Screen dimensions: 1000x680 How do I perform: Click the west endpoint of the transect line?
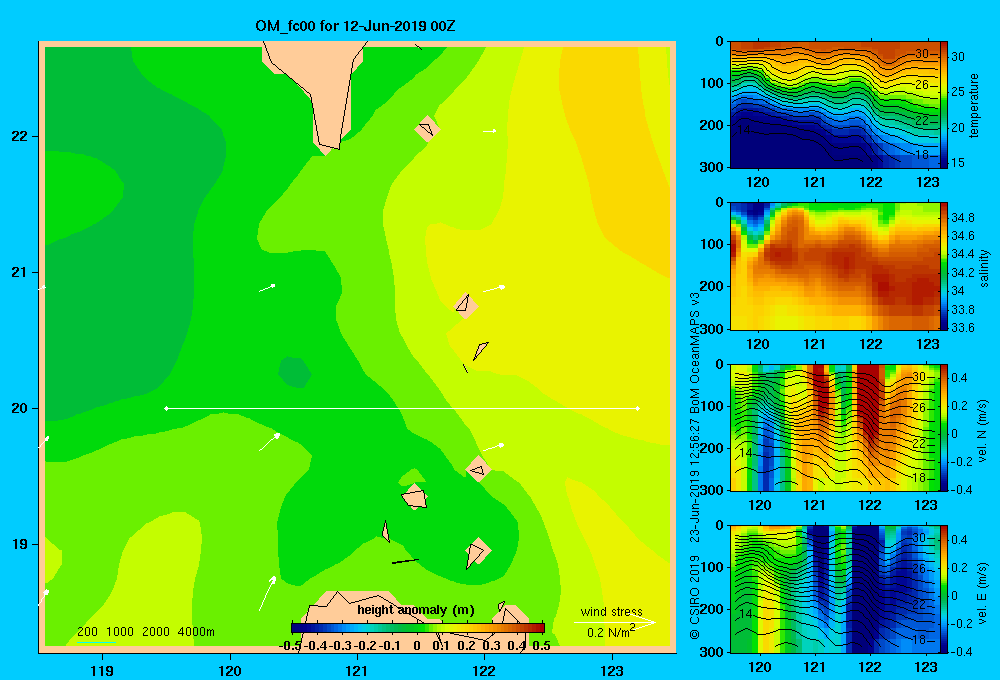coord(166,408)
